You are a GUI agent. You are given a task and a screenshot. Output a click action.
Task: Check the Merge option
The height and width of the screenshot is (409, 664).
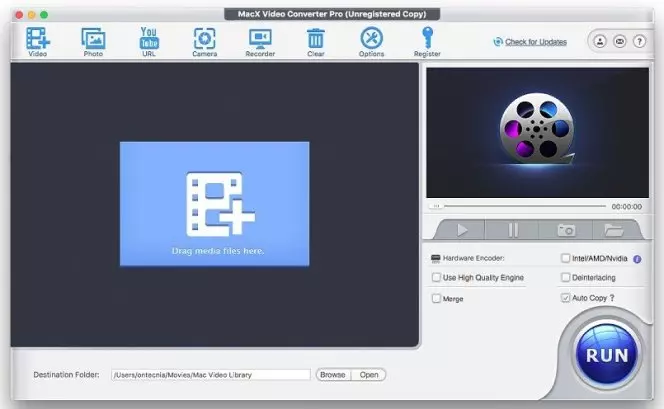point(436,298)
